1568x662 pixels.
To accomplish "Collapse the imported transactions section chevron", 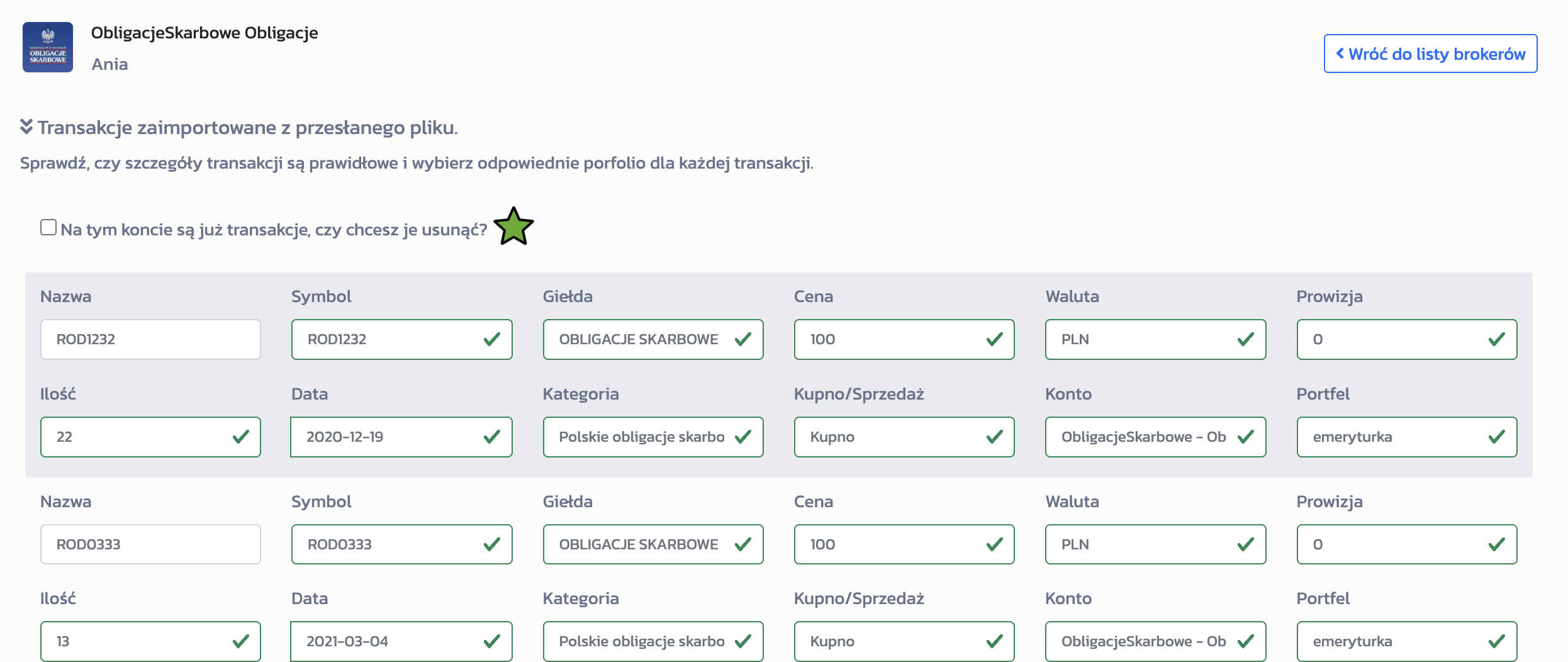I will (x=26, y=127).
